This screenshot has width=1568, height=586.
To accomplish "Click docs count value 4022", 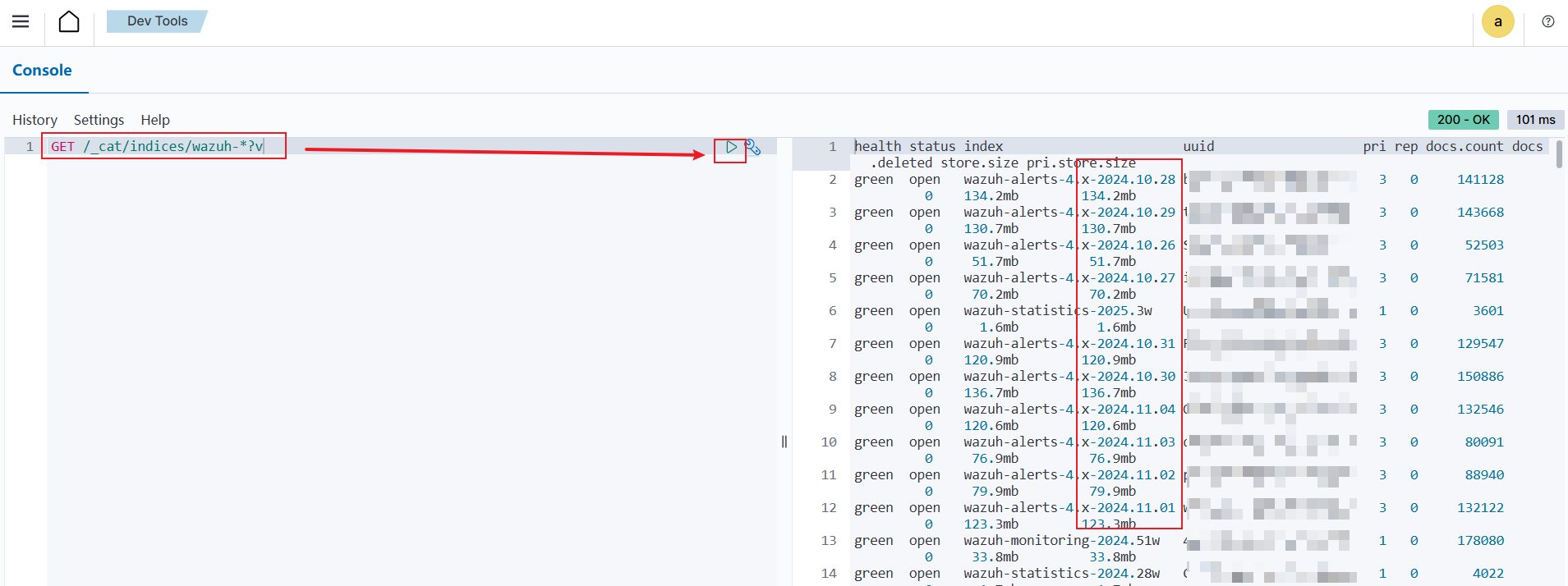I will pos(1488,573).
